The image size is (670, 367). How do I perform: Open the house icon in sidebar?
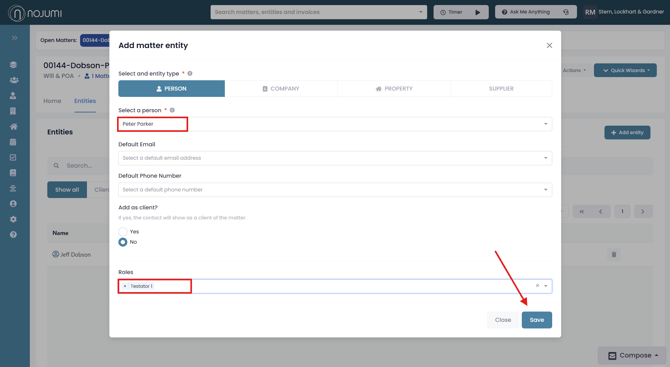13,126
